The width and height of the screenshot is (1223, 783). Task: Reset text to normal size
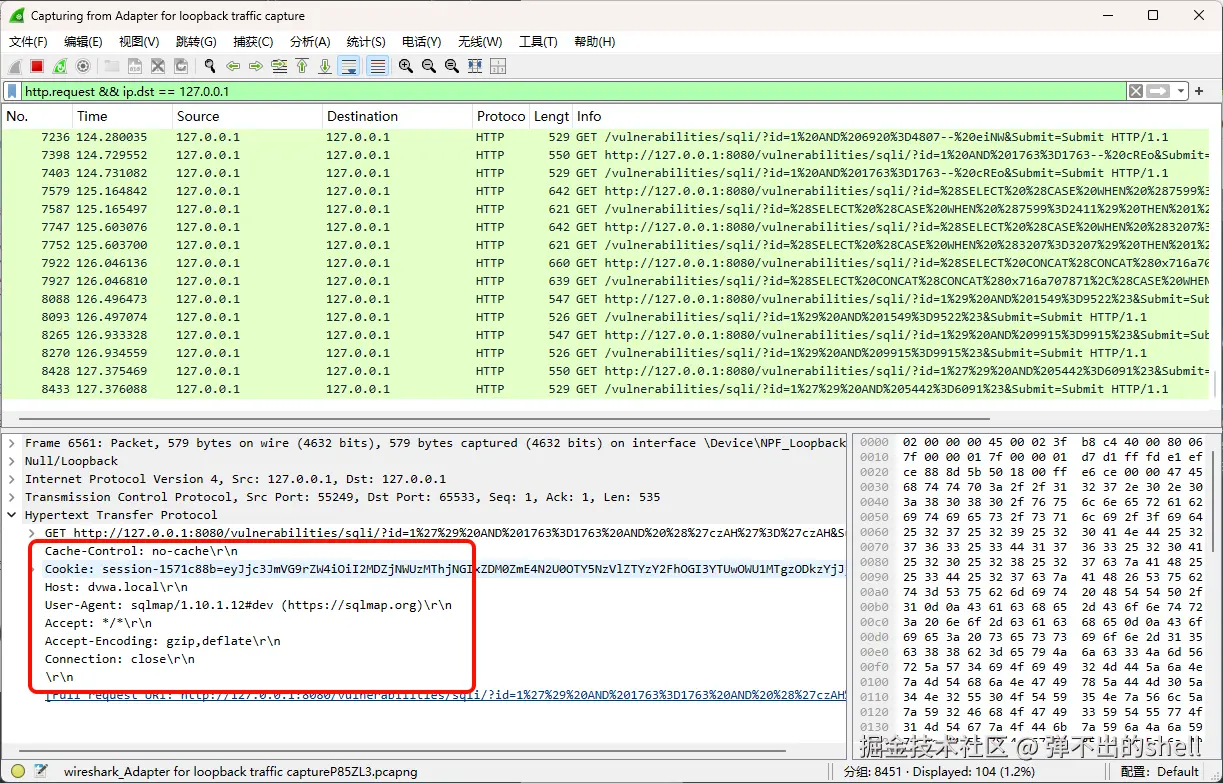click(x=452, y=66)
